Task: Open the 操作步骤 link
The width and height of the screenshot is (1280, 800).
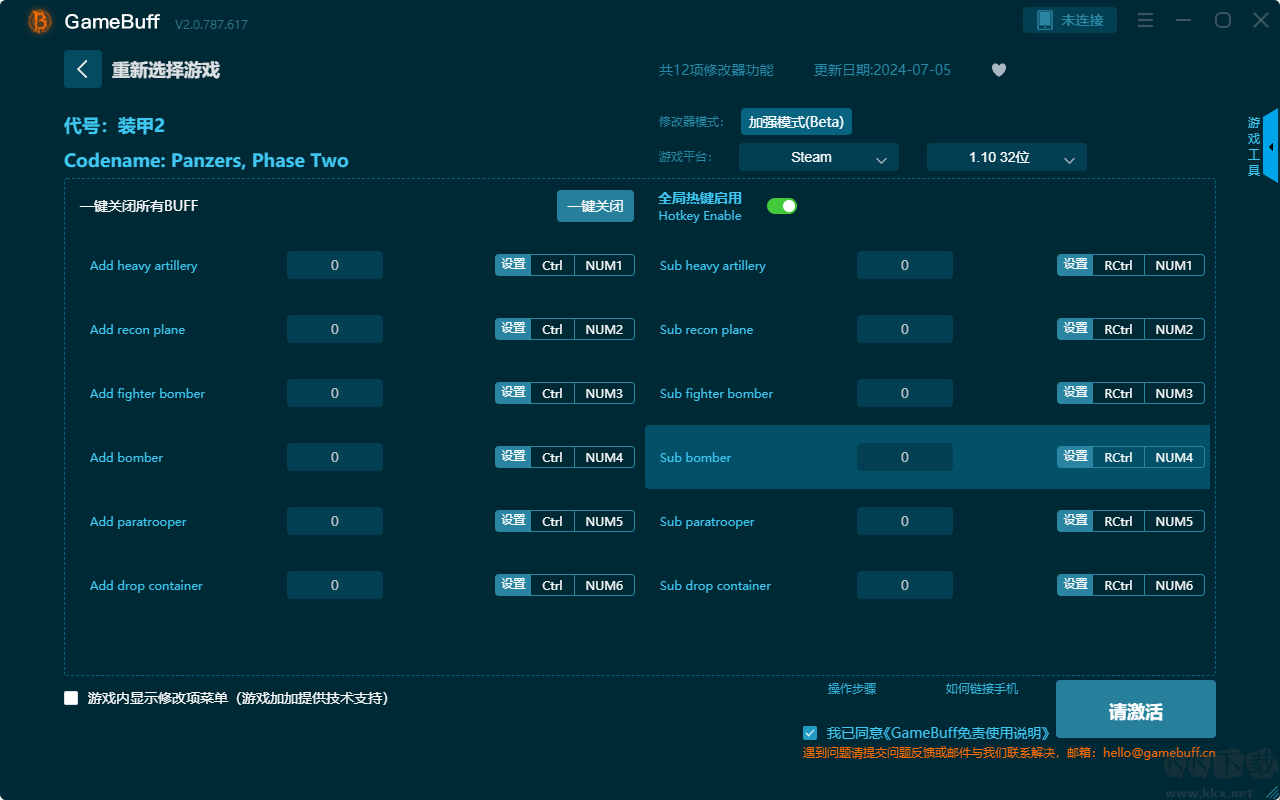Action: 852,688
